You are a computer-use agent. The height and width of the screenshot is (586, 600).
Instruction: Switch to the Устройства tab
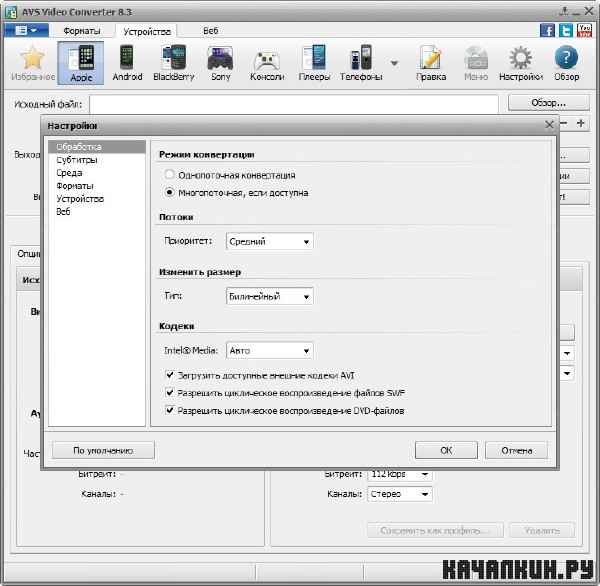(x=147, y=31)
